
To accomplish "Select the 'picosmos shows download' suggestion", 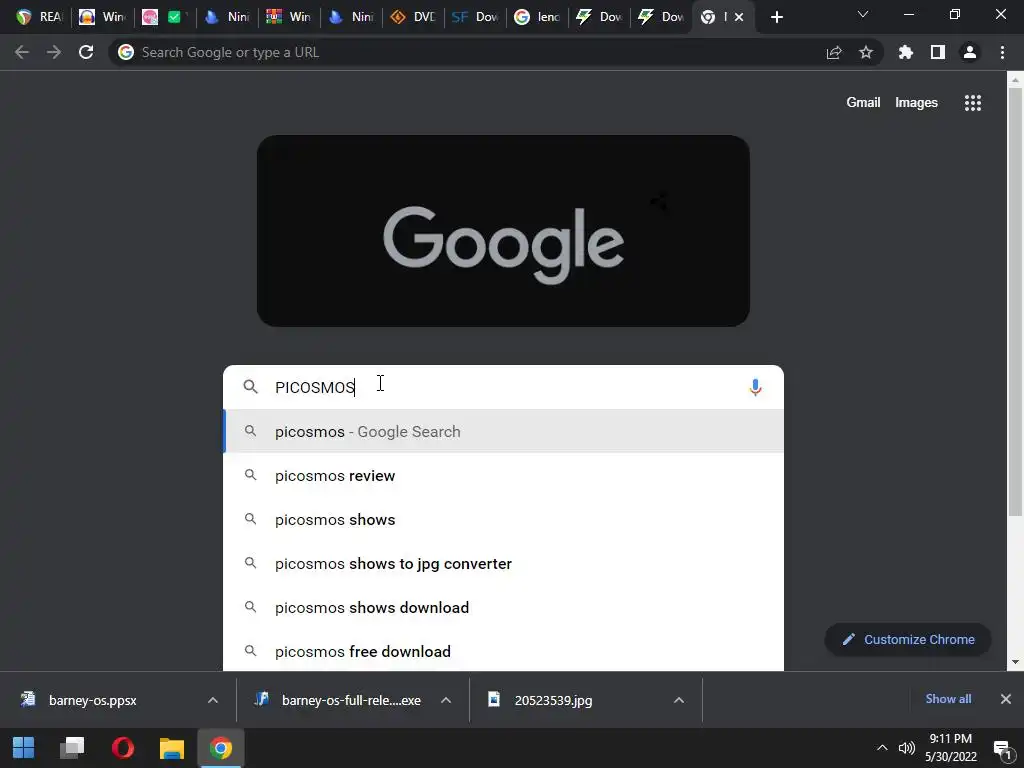I will 504,607.
